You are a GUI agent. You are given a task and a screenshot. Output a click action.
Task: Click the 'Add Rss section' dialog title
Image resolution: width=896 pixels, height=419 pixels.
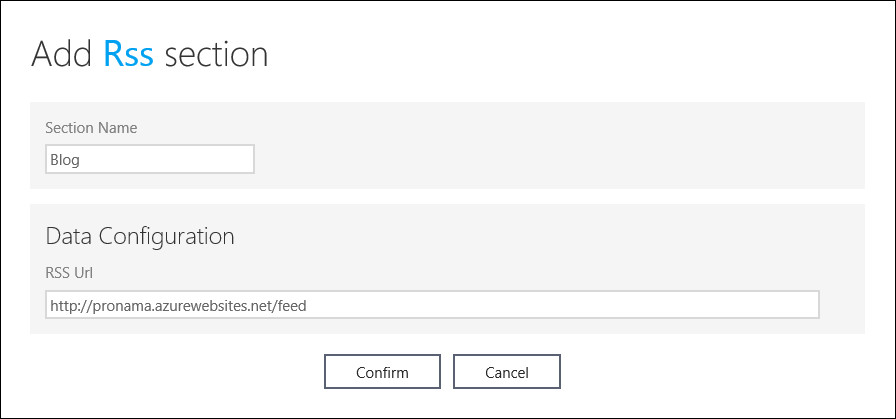pos(150,53)
